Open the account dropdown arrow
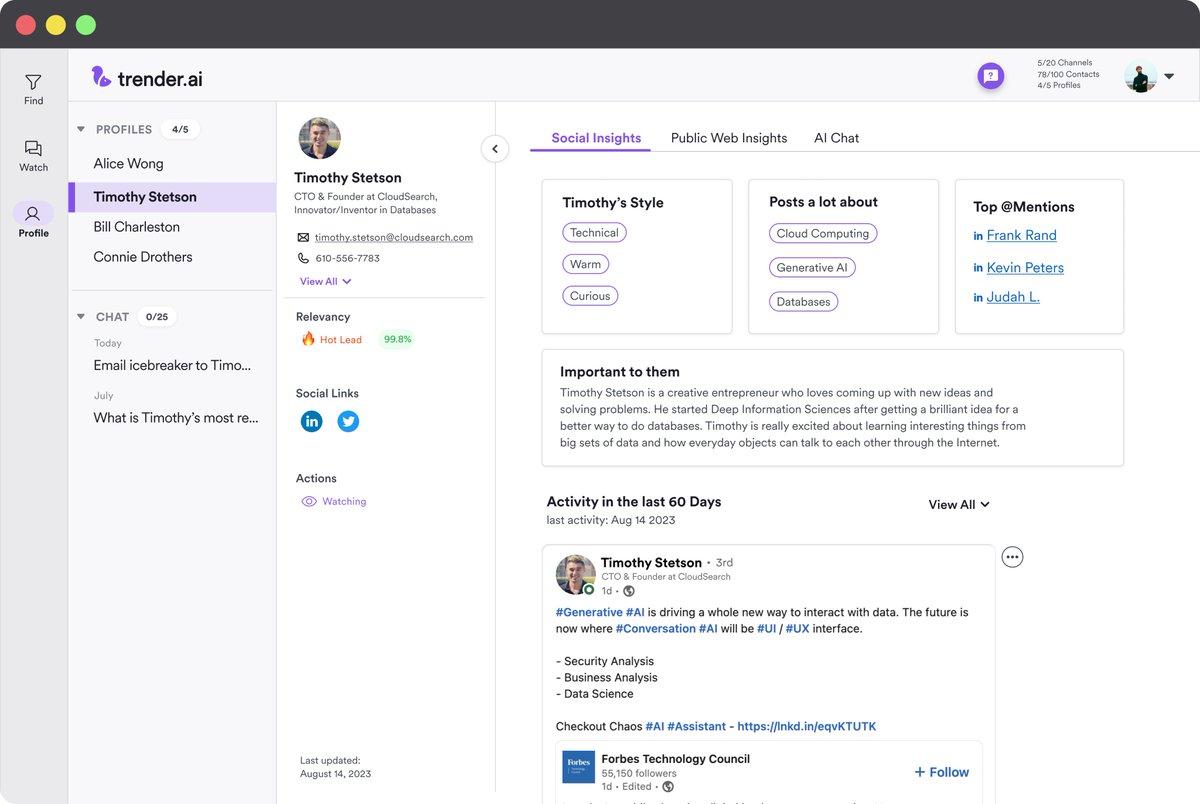The height and width of the screenshot is (804, 1200). (1169, 77)
